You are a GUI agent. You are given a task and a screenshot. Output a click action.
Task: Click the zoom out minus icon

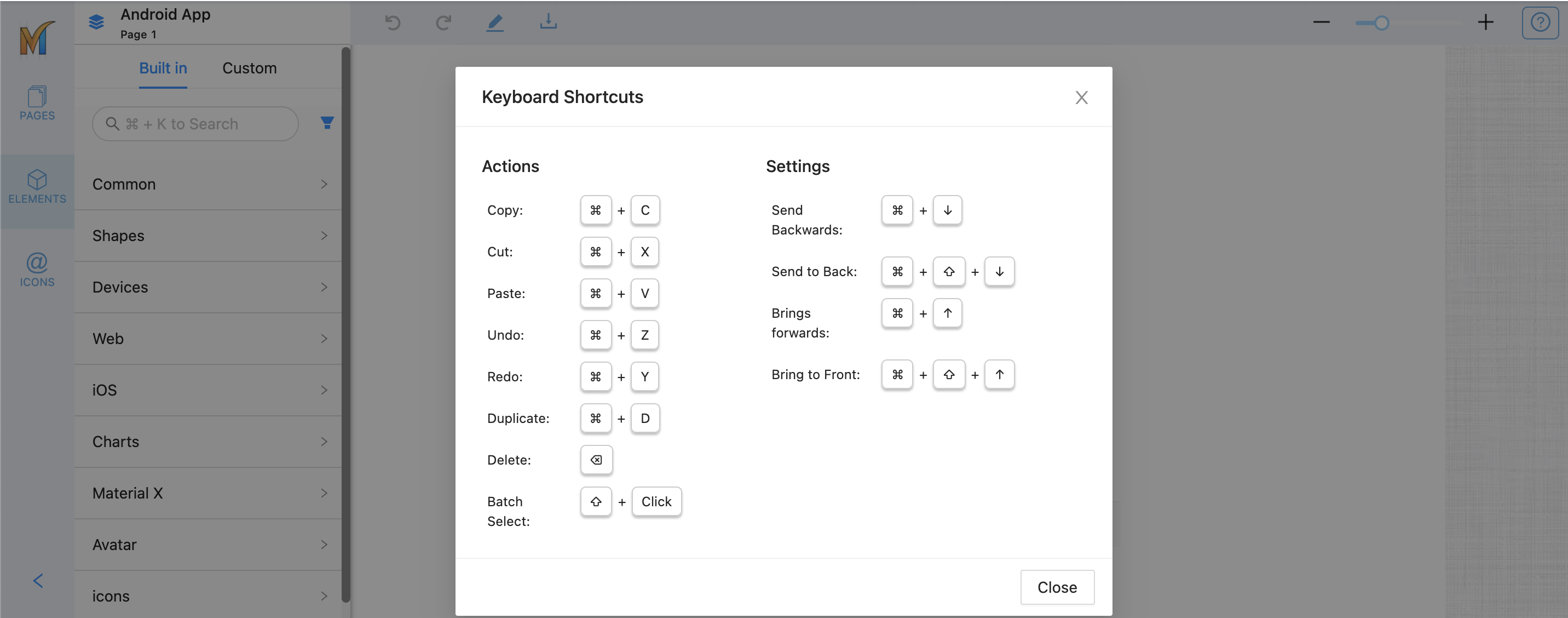[x=1321, y=22]
